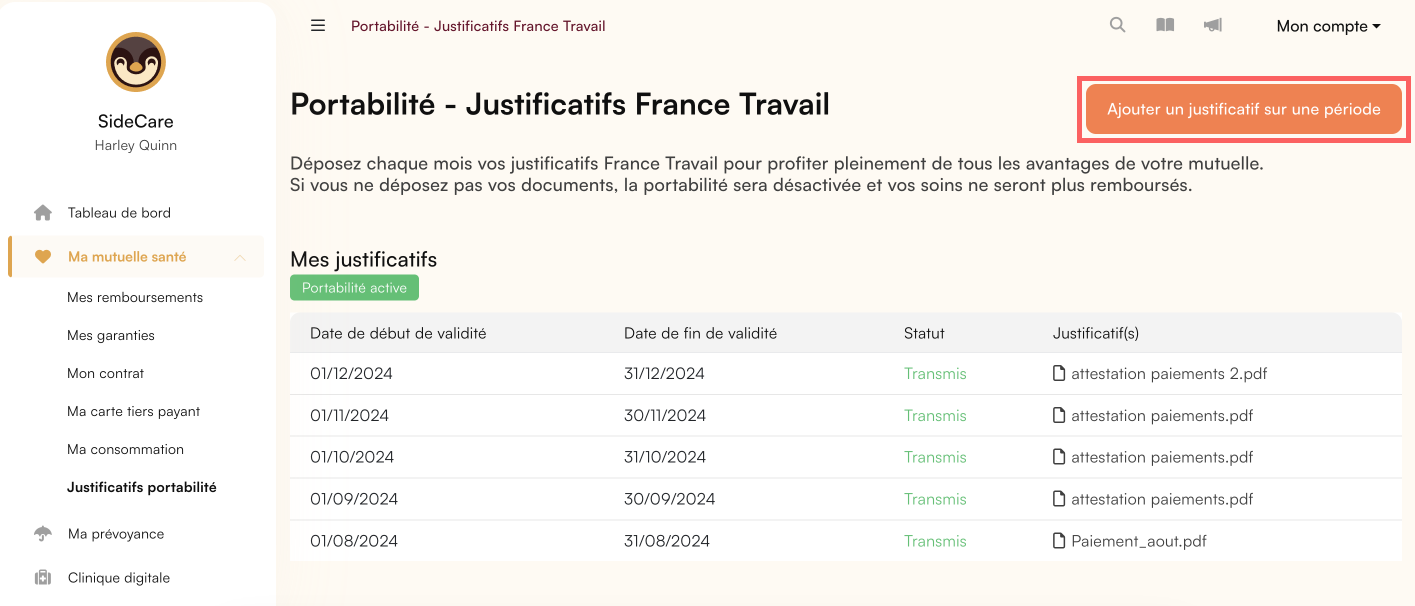Click end date 30/11/2024
The image size is (1415, 606).
pyautogui.click(x=664, y=416)
